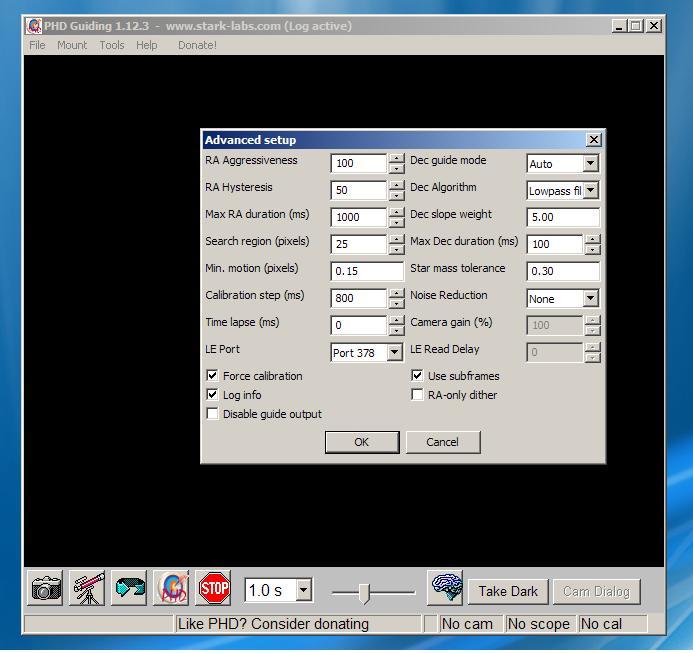
Task: Decrease Calibration step spinner
Action: tap(396, 303)
